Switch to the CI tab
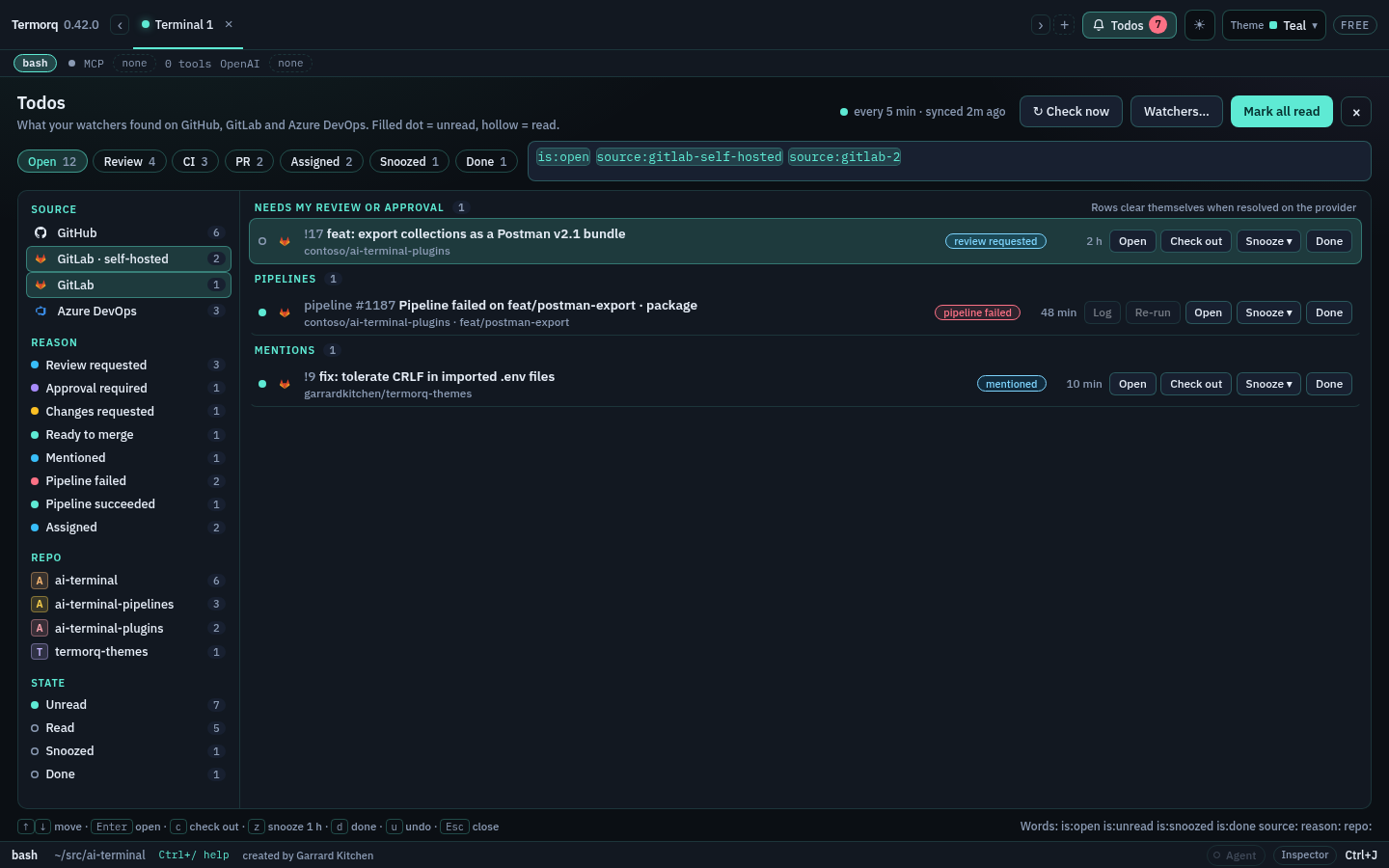 [196, 162]
